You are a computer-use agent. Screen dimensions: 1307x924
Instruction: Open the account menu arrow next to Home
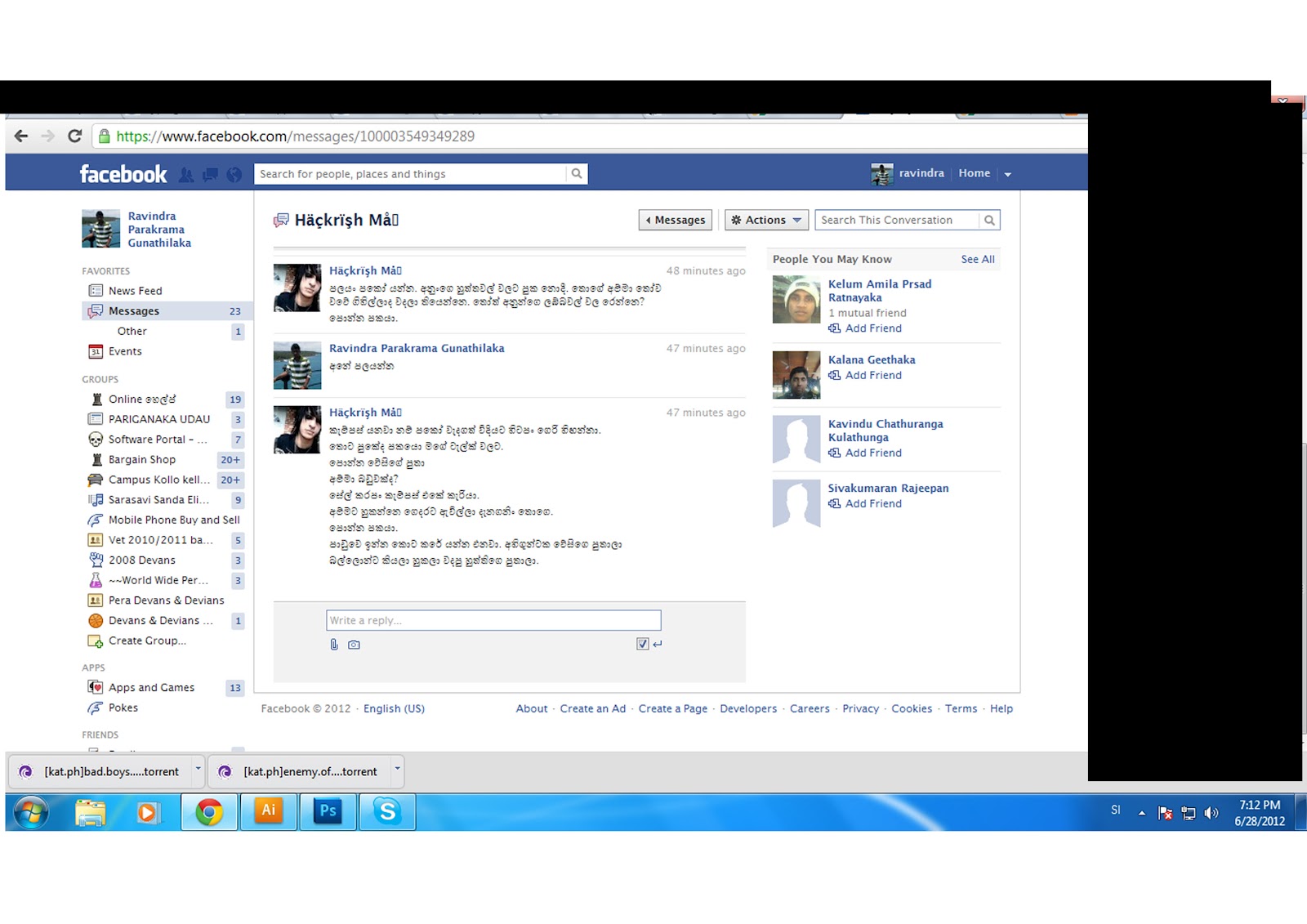[x=1007, y=174]
